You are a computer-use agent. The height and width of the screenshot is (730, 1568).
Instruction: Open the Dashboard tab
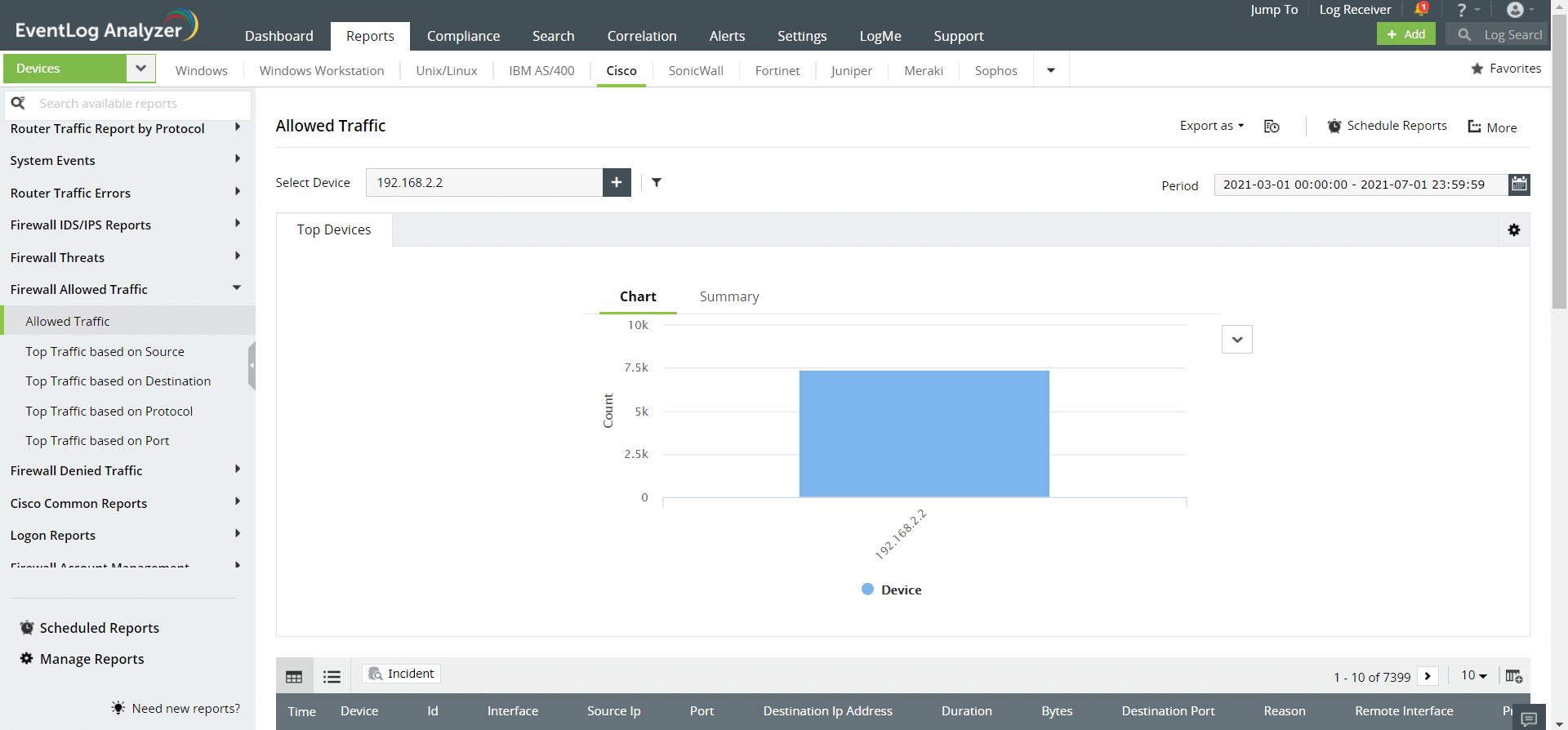coord(279,36)
